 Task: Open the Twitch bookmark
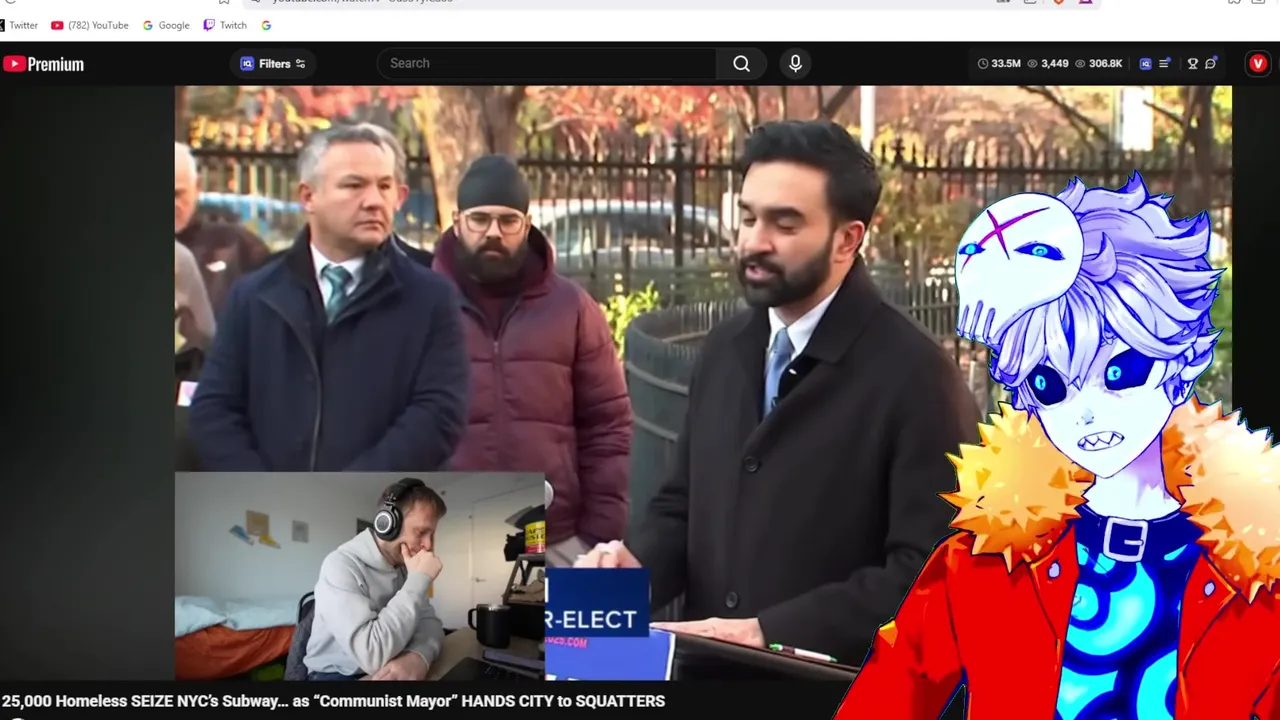click(225, 25)
